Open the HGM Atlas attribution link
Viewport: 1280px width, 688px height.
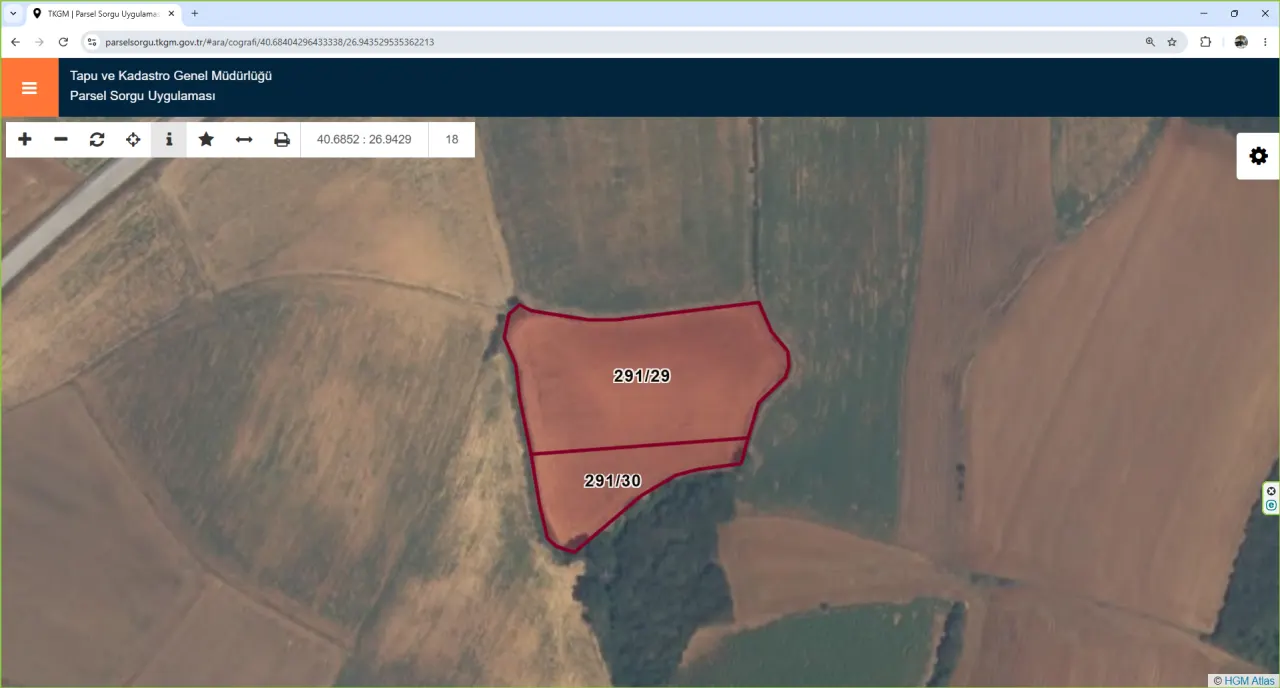tap(1249, 680)
